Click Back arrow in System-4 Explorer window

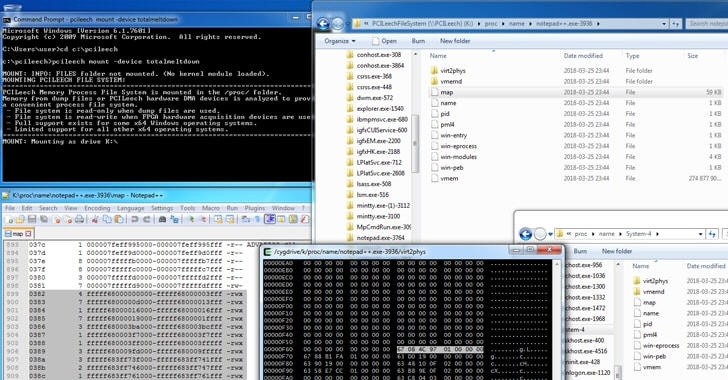click(526, 234)
